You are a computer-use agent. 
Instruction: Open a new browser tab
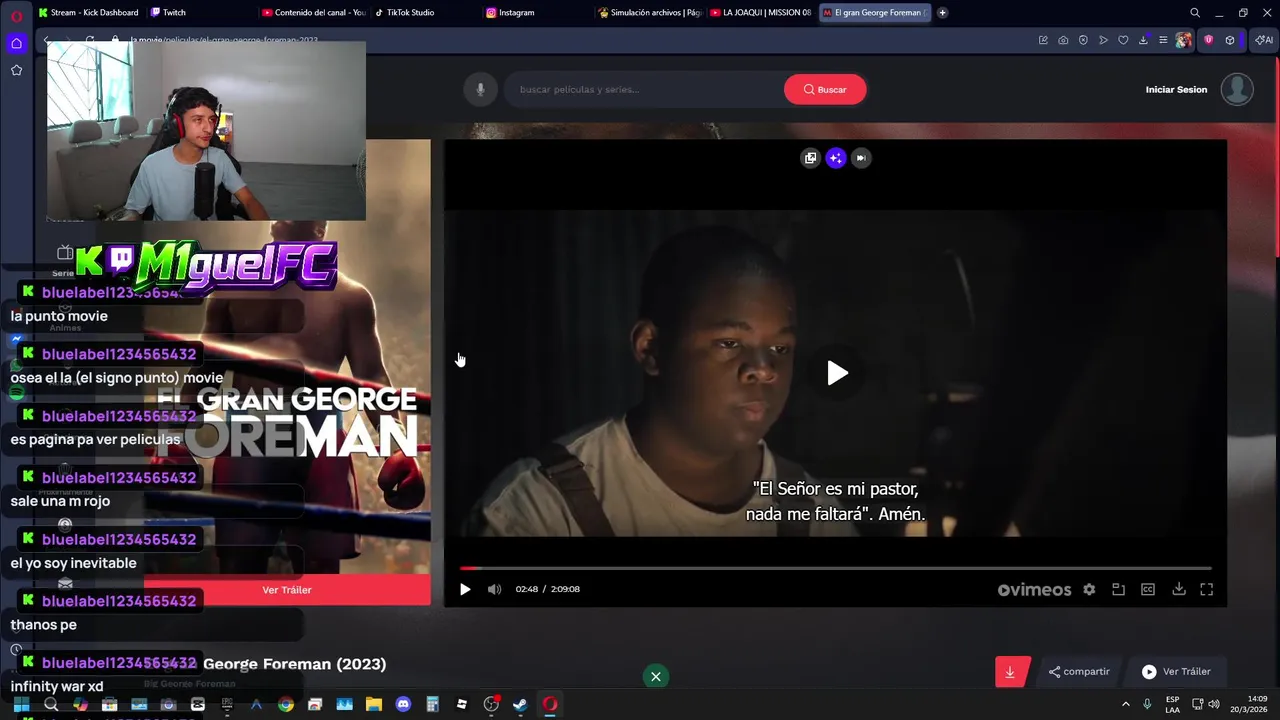pos(942,13)
